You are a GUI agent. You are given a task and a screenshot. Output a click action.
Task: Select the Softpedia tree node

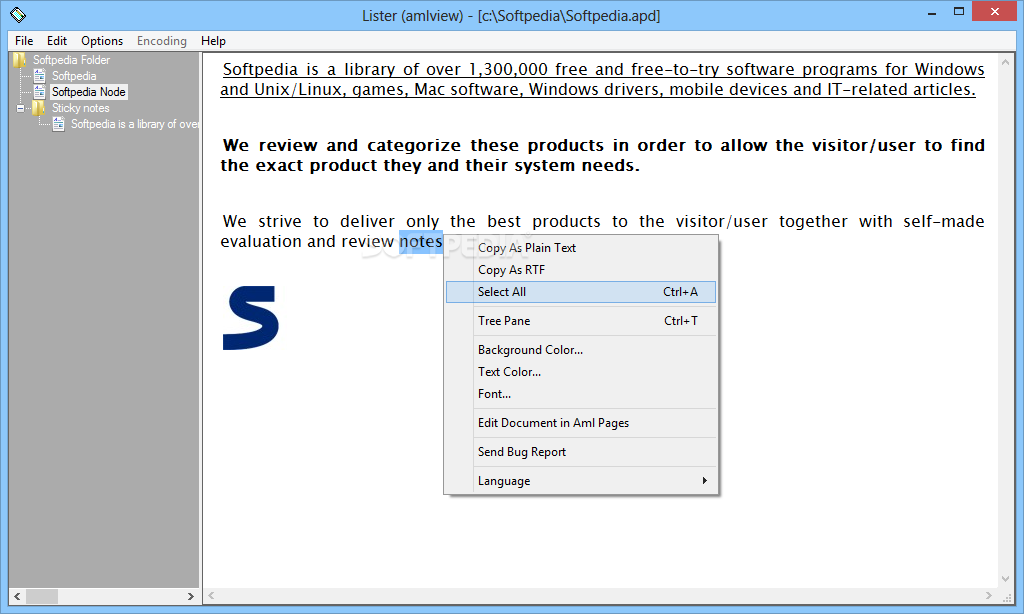[x=74, y=76]
